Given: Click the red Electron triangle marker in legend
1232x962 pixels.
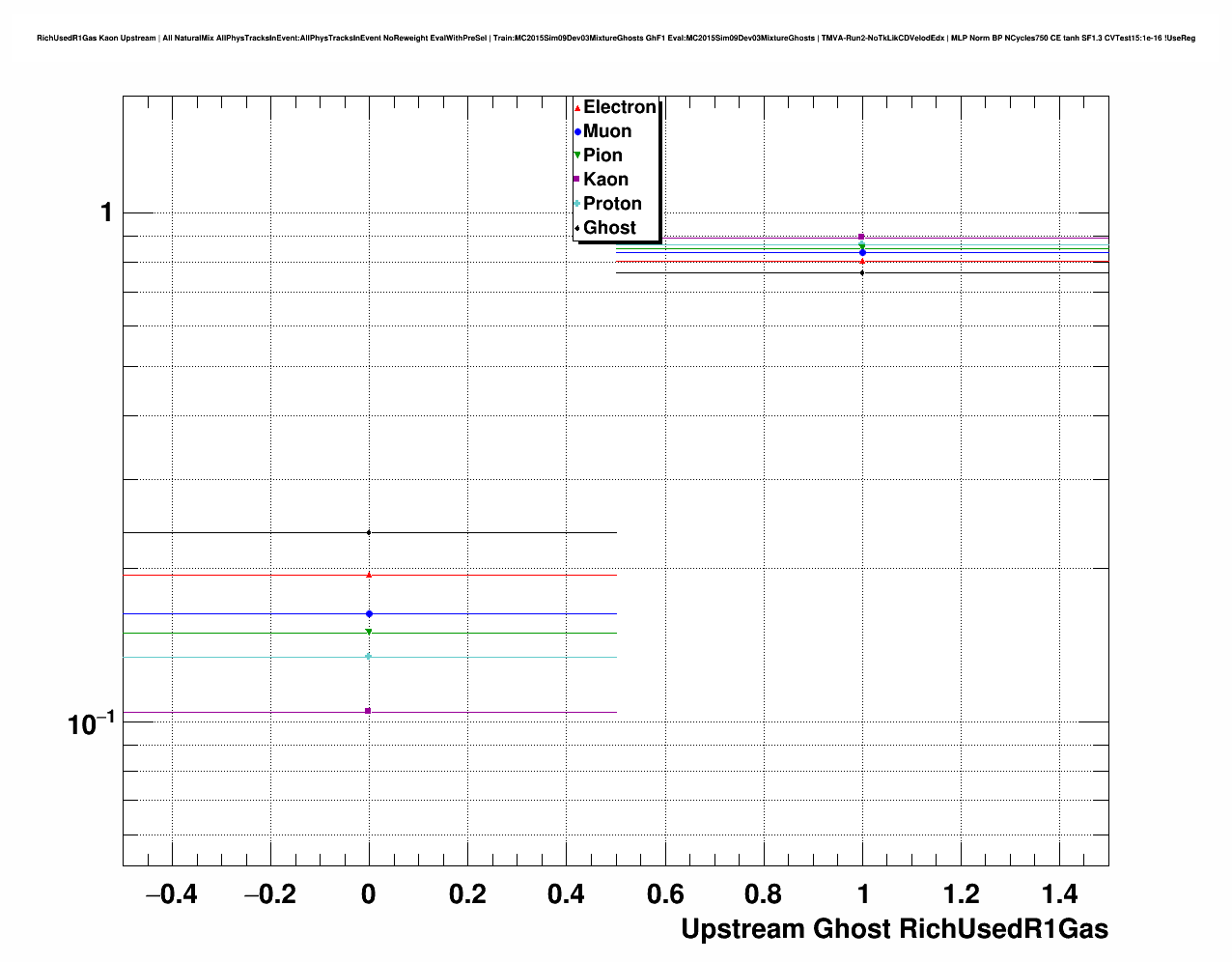Looking at the screenshot, I should tap(577, 107).
